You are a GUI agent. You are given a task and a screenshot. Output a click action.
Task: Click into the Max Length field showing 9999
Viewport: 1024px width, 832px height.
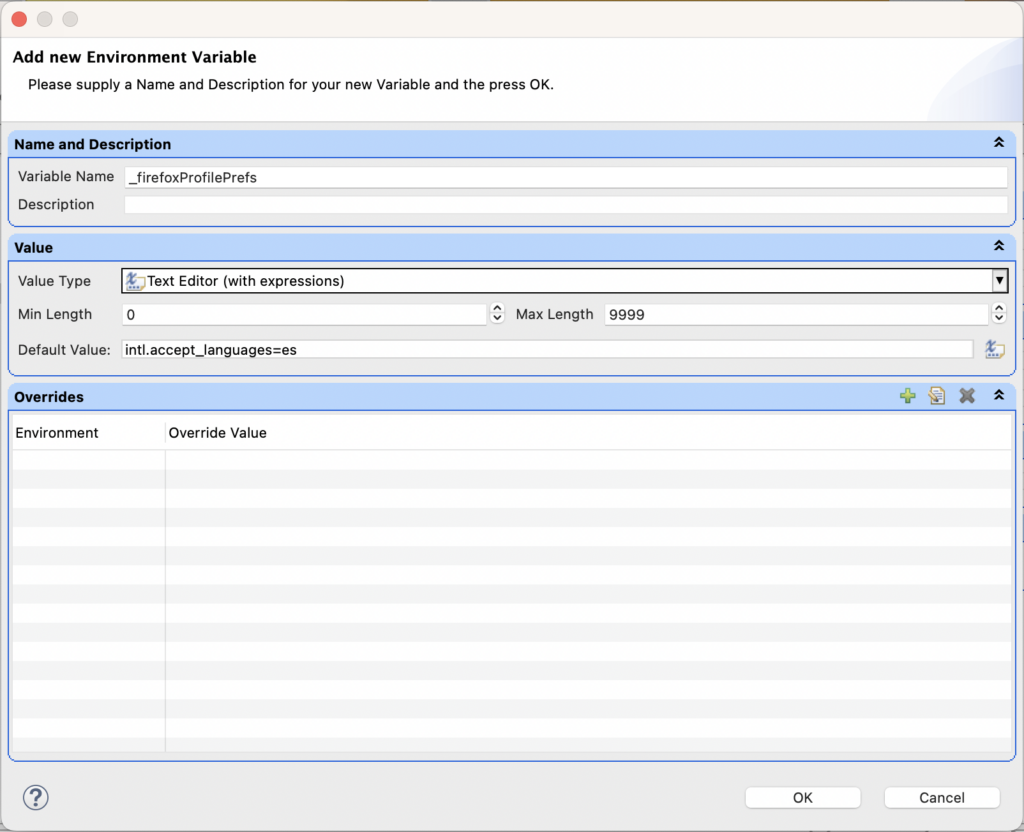pos(796,315)
